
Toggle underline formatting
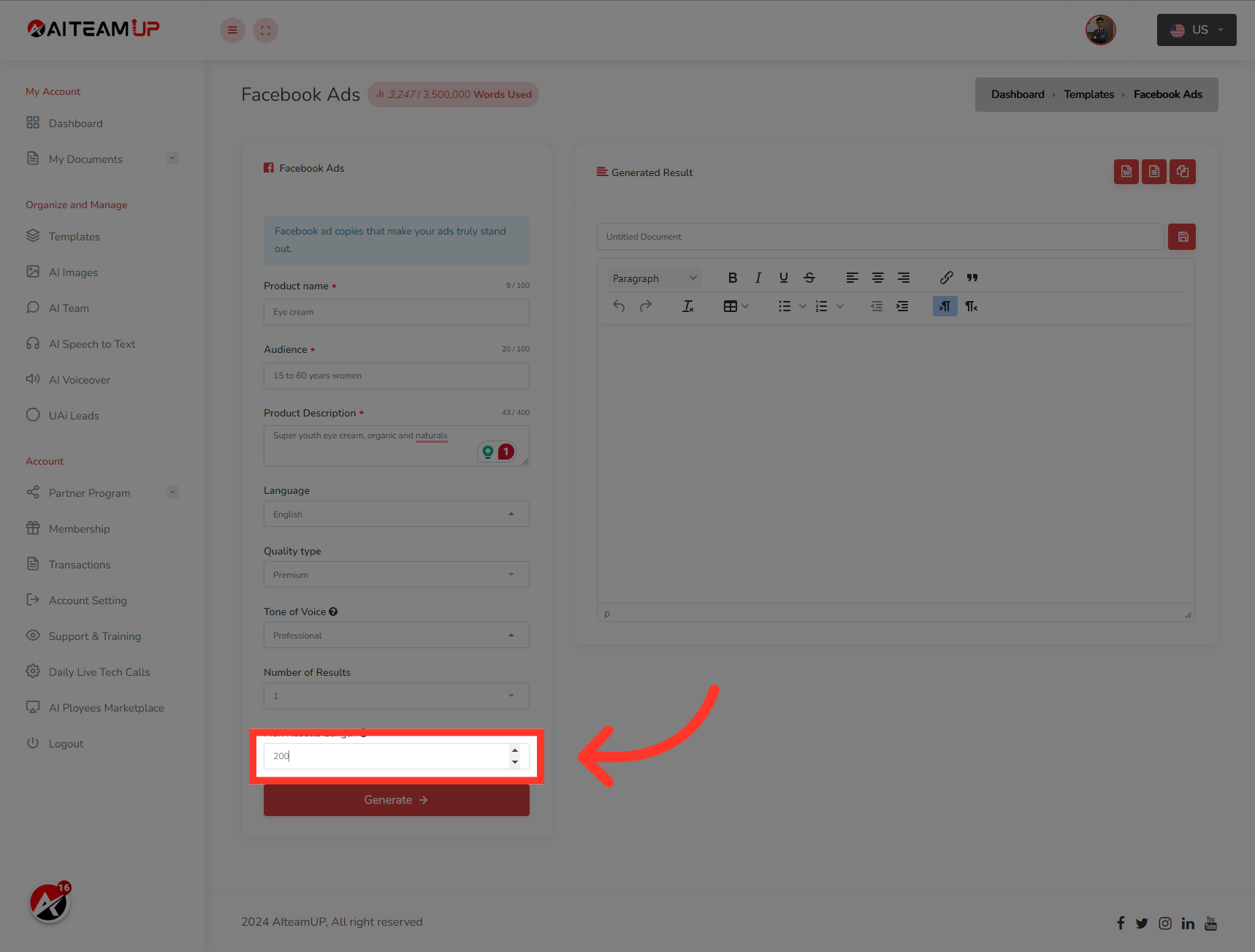tap(783, 278)
